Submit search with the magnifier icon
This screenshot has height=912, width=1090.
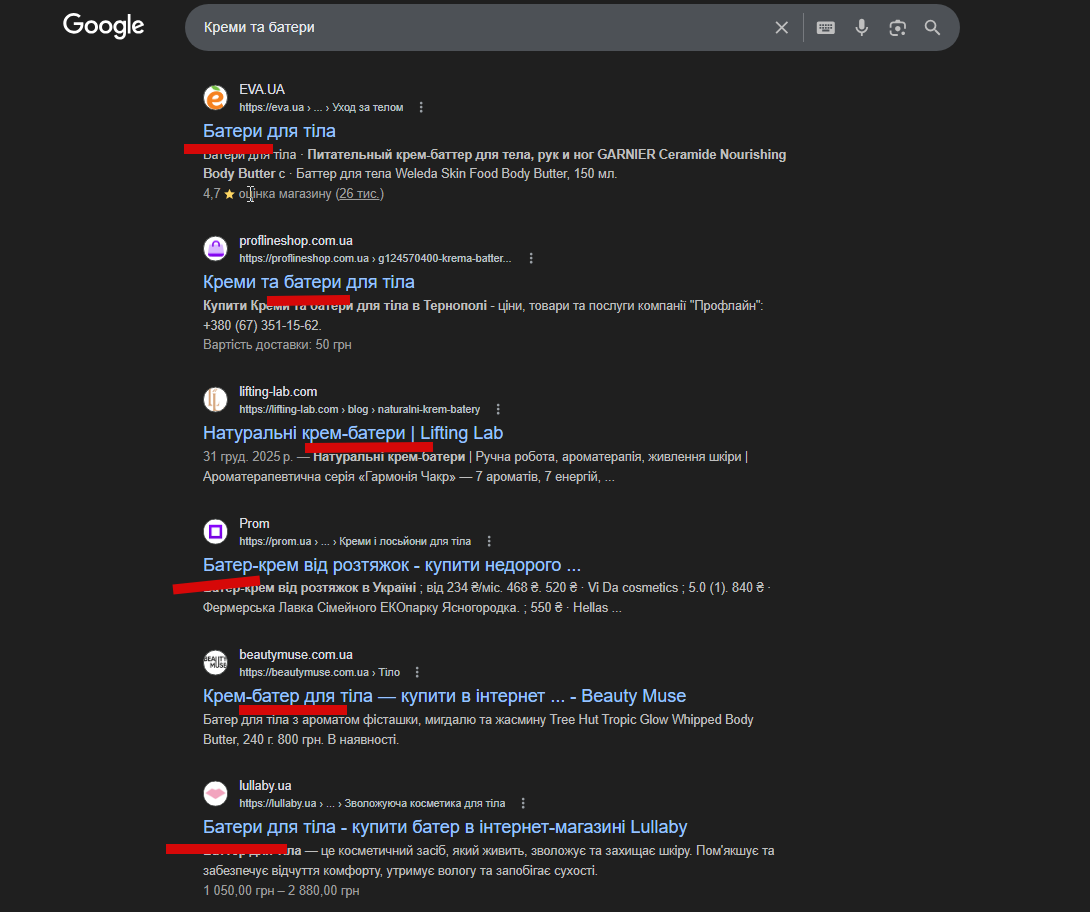click(932, 28)
